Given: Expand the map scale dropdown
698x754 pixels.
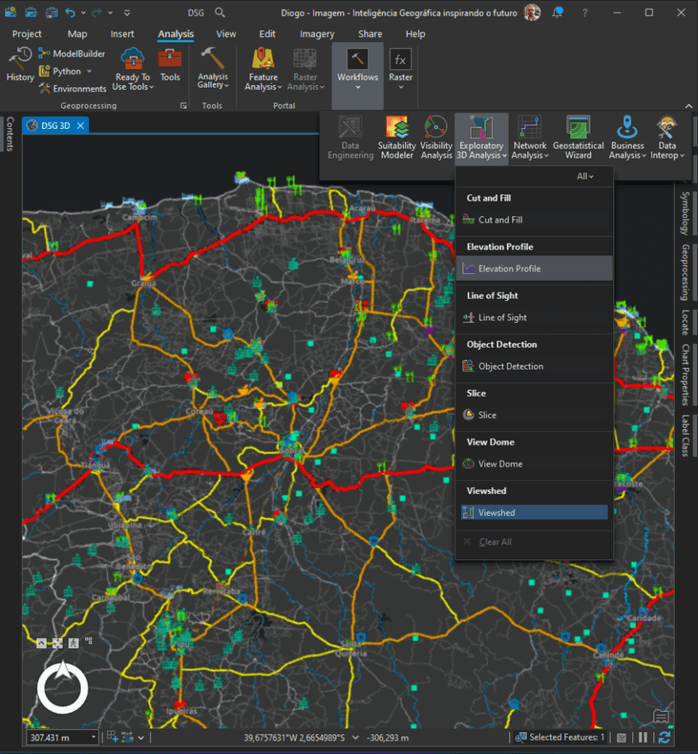Looking at the screenshot, I should tap(94, 738).
